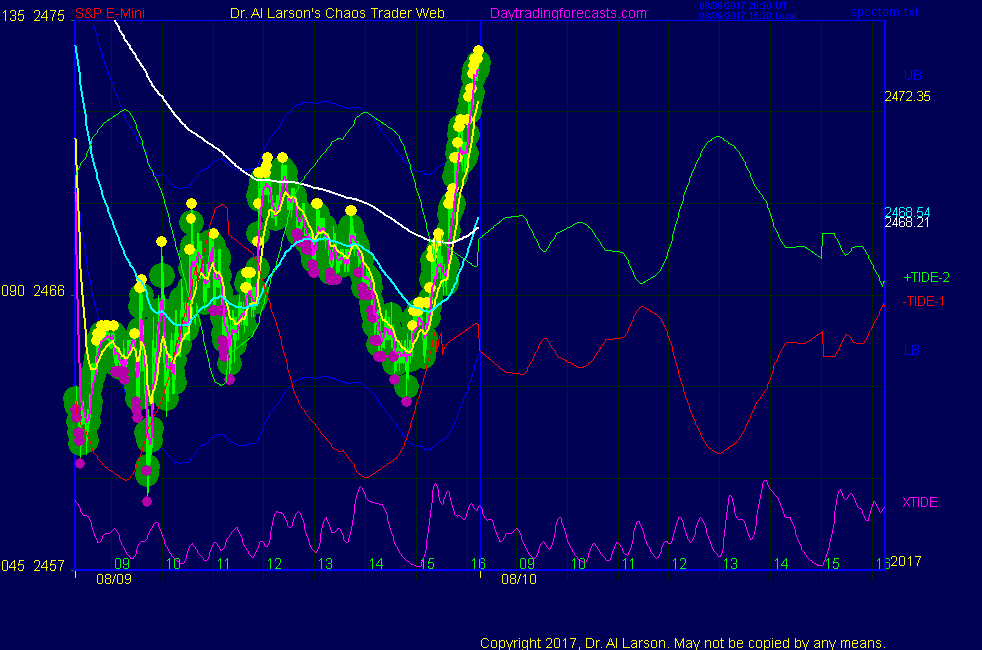
Task: Select the S&P E-Mini chart label
Action: point(108,13)
